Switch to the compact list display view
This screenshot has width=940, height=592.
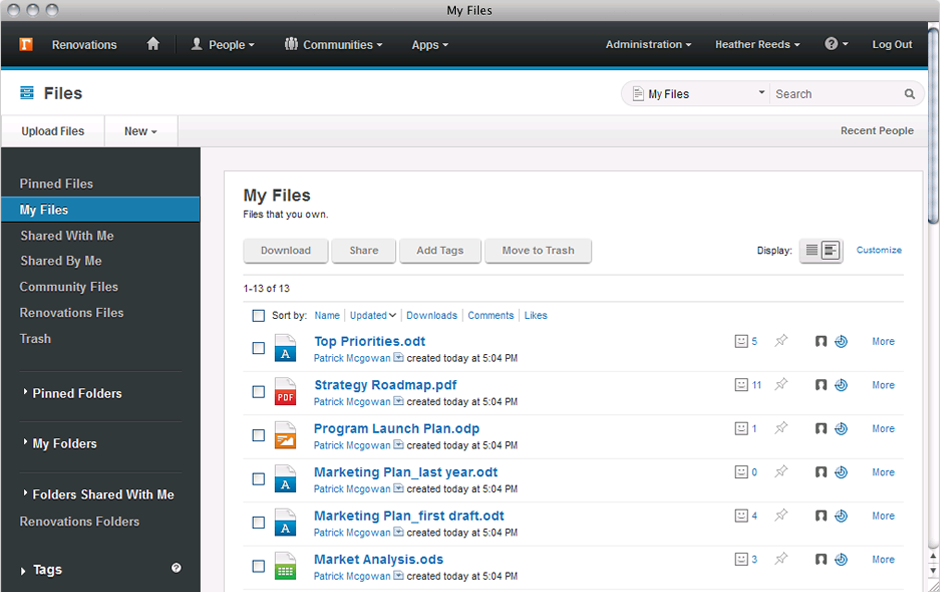pos(811,251)
